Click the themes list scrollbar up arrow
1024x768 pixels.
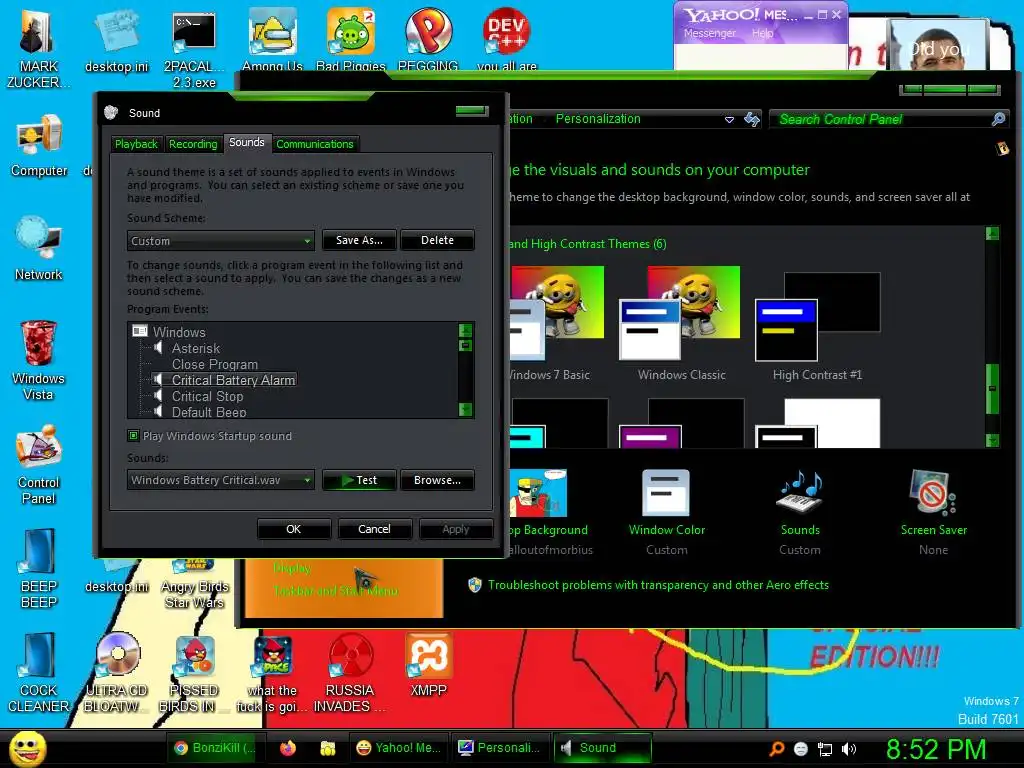click(992, 233)
